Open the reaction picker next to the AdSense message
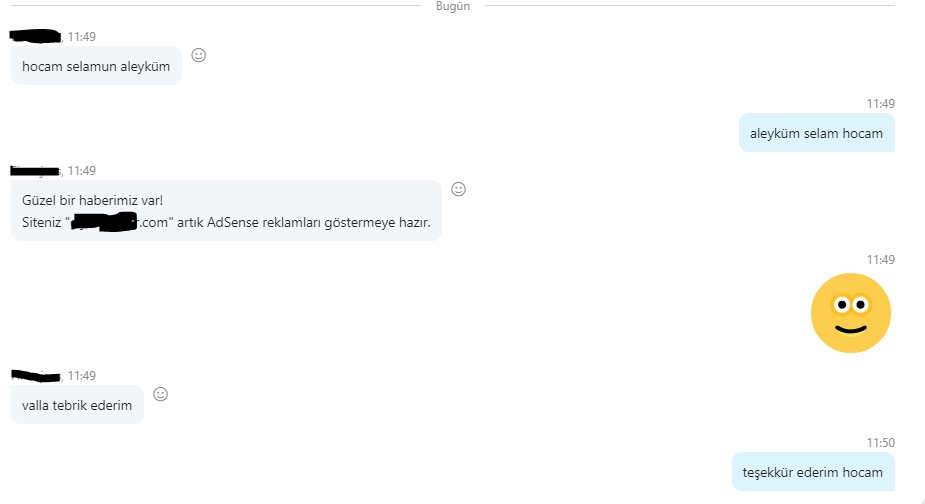The height and width of the screenshot is (504, 925). point(459,189)
